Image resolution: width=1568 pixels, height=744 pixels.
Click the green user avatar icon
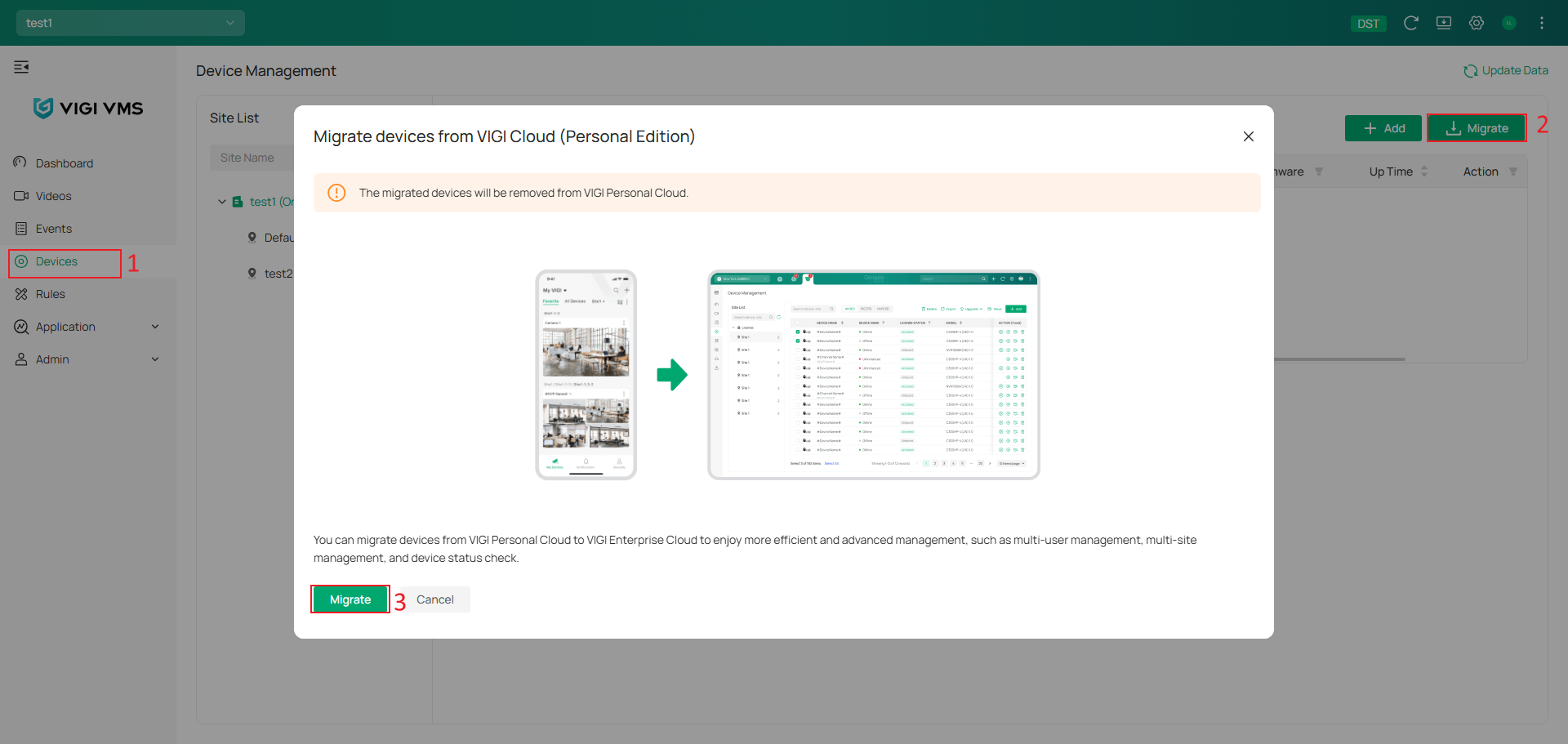pos(1509,23)
